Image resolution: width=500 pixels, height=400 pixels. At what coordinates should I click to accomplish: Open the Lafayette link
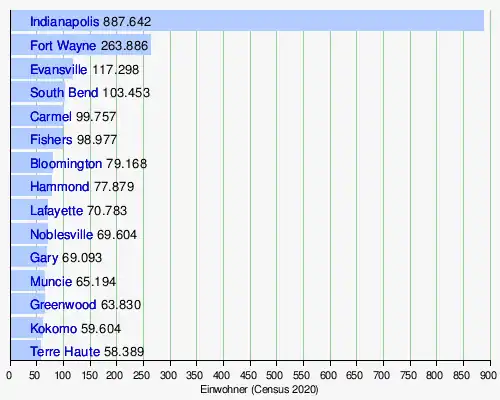point(56,211)
